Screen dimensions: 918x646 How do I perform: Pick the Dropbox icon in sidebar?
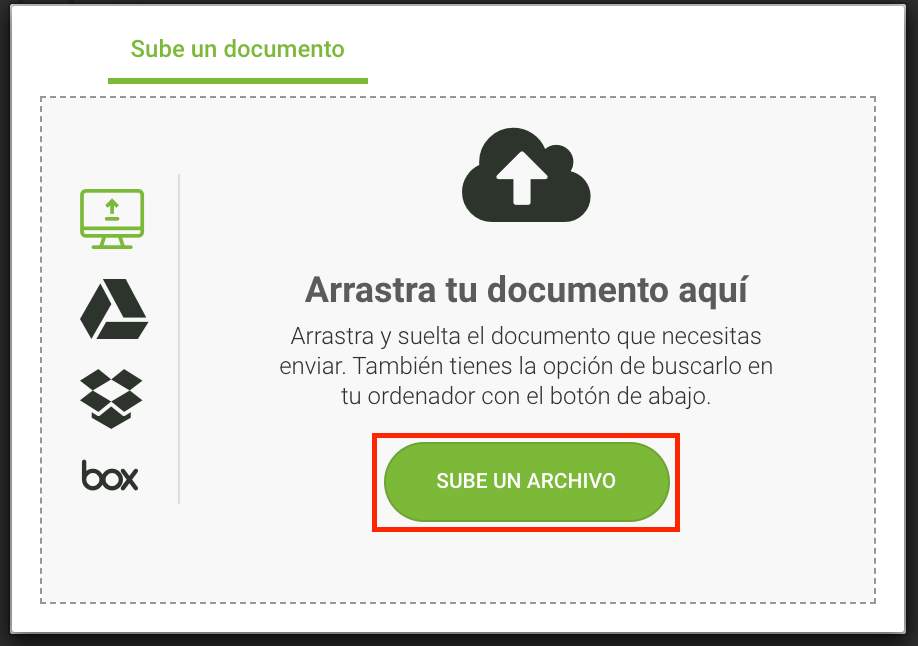111,399
